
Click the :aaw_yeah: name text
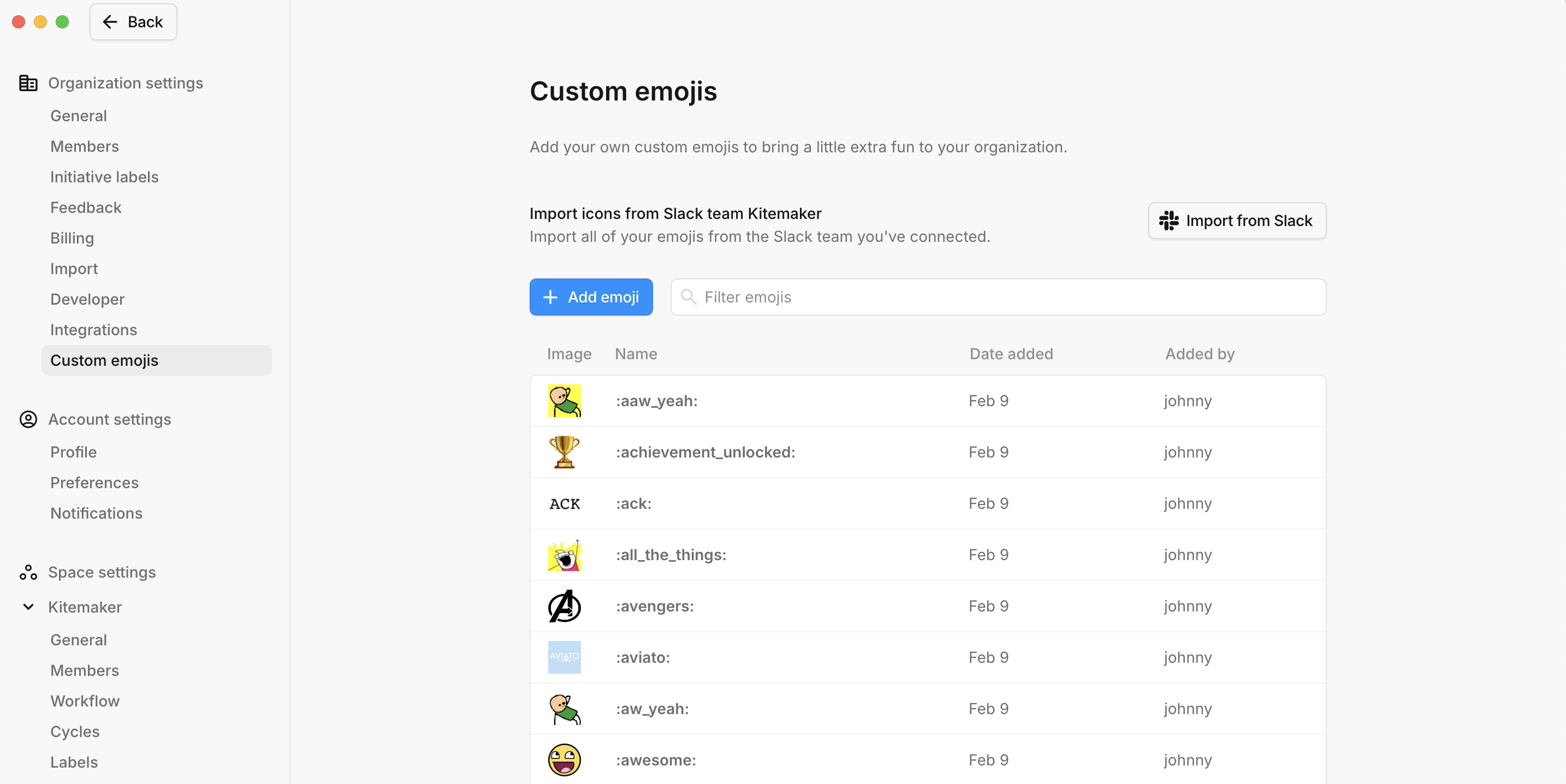coord(656,401)
